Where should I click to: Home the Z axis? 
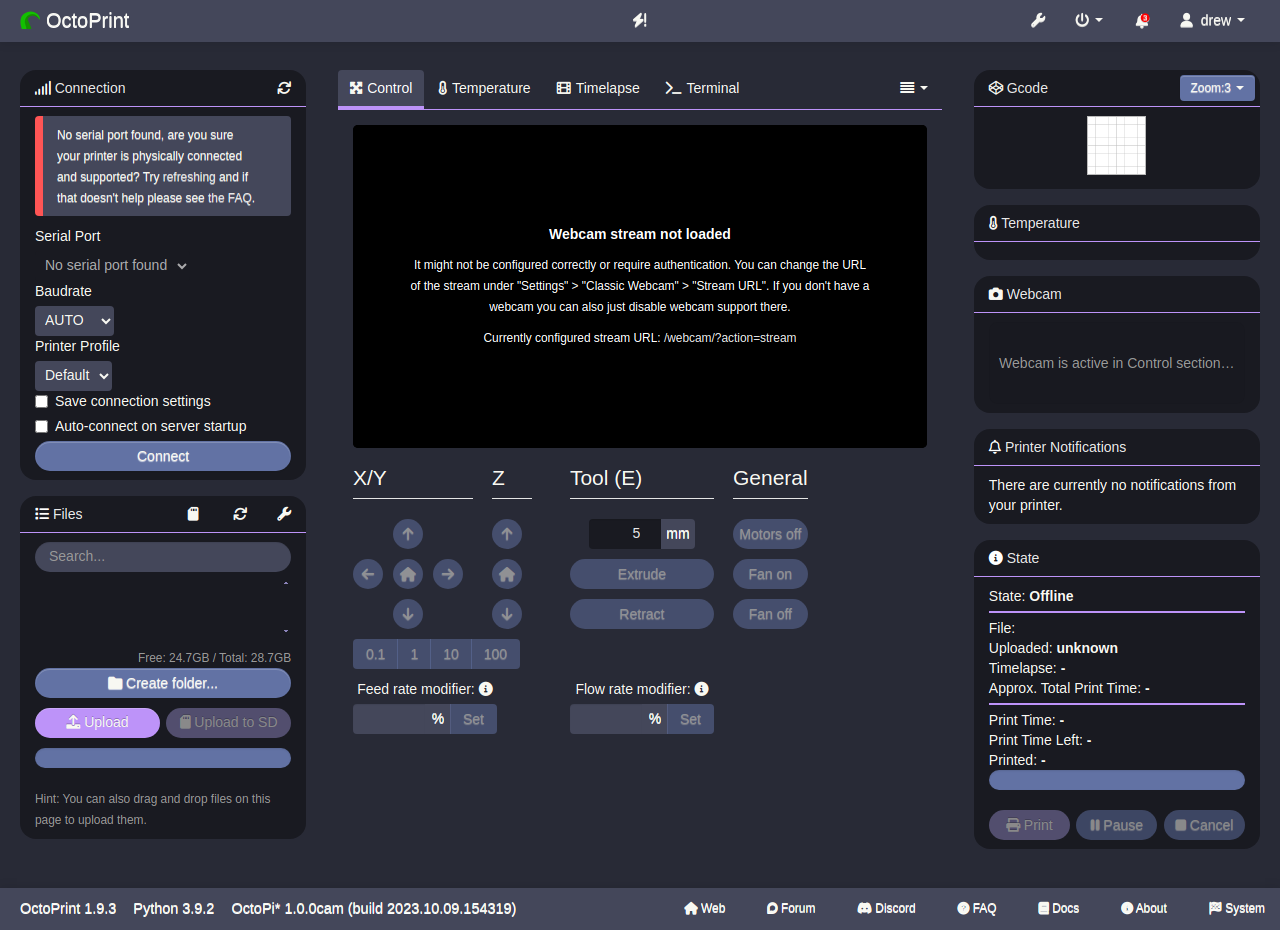tap(507, 574)
